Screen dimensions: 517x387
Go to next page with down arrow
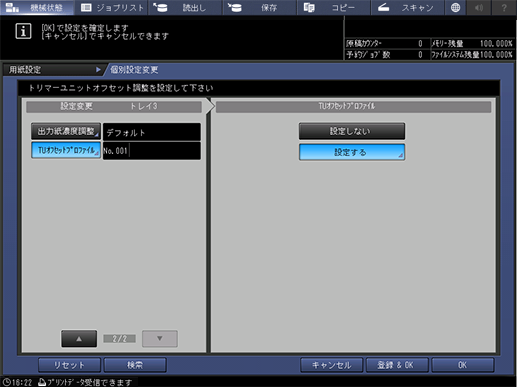coord(160,339)
